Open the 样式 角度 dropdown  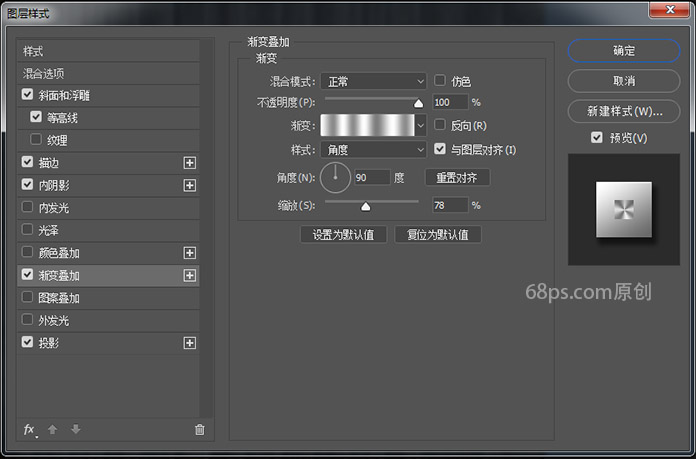coord(373,150)
